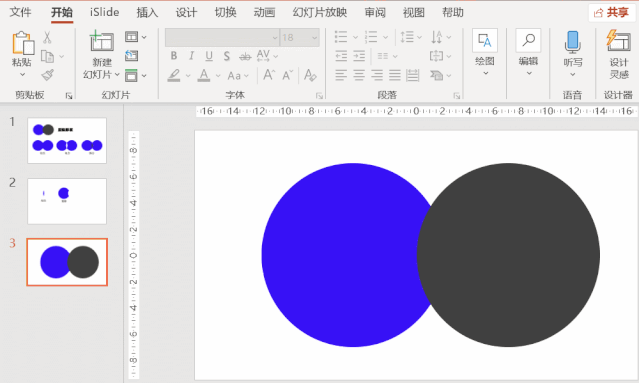Increase list indent level

(359, 56)
